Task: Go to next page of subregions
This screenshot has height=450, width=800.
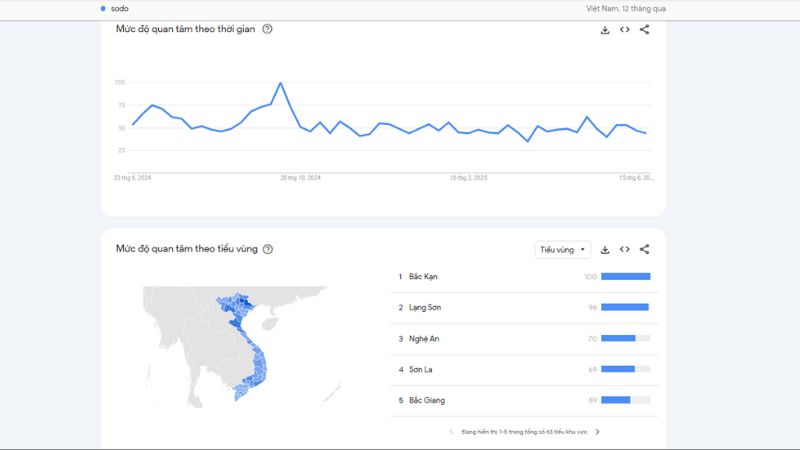Action: pos(597,432)
